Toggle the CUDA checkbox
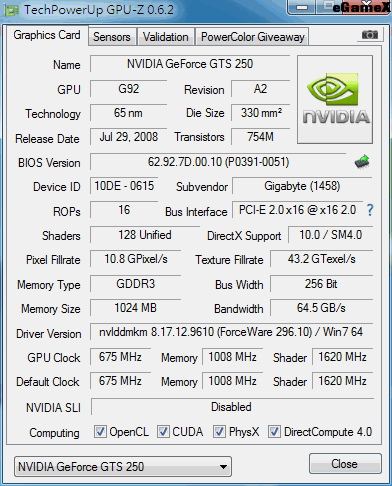This screenshot has height=486, width=392. pyautogui.click(x=163, y=432)
